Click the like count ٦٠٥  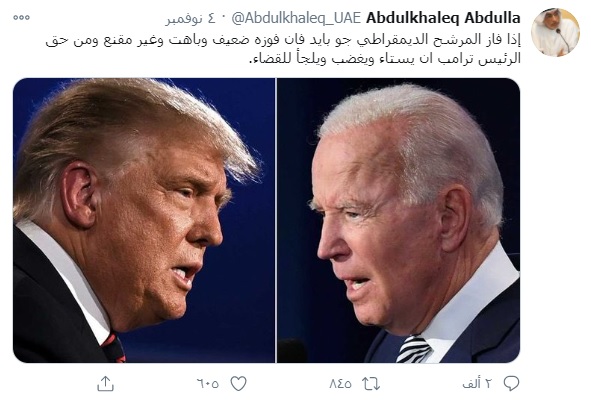tap(208, 384)
